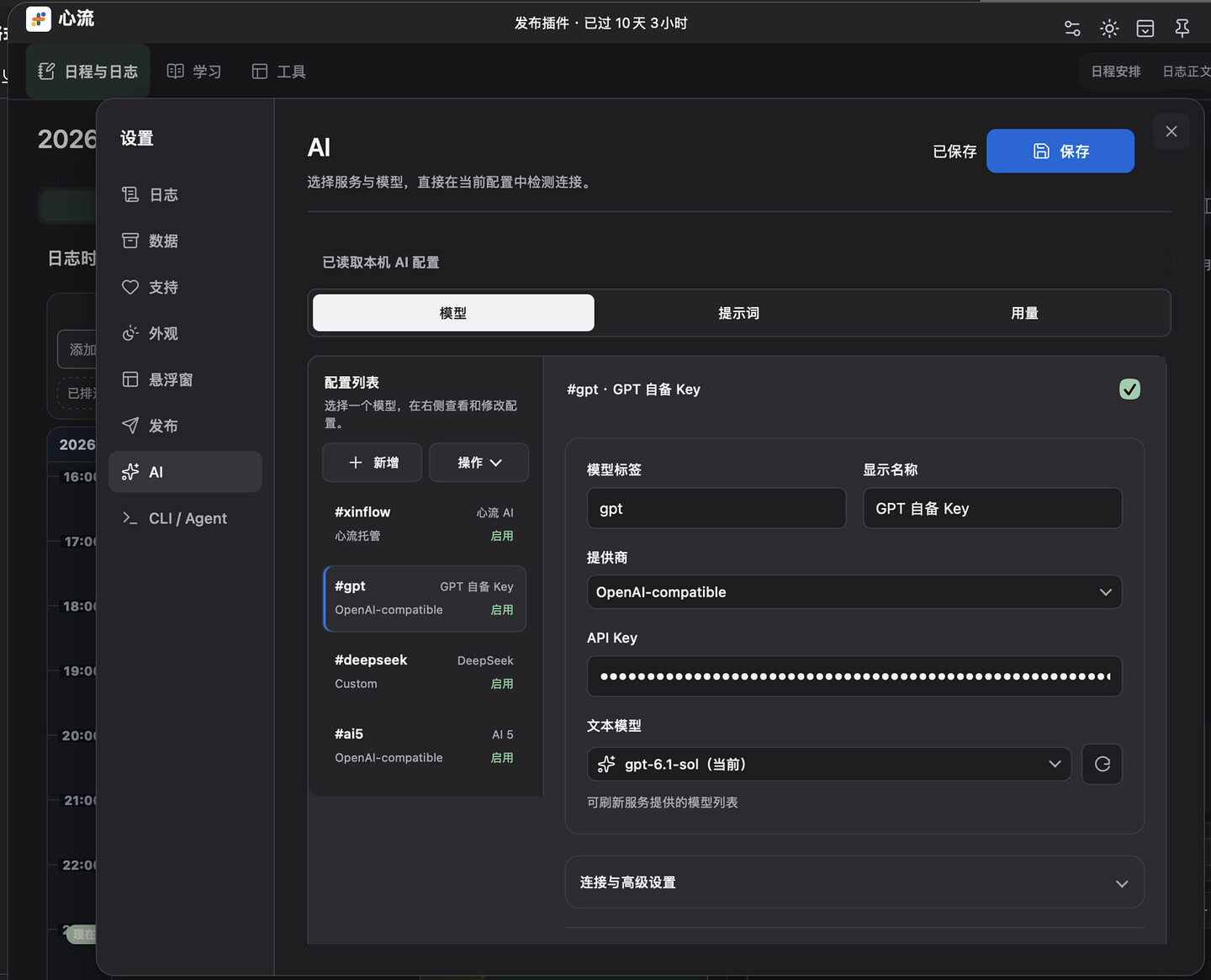Select the #gpt configuration entry
The image size is (1211, 980).
click(425, 598)
